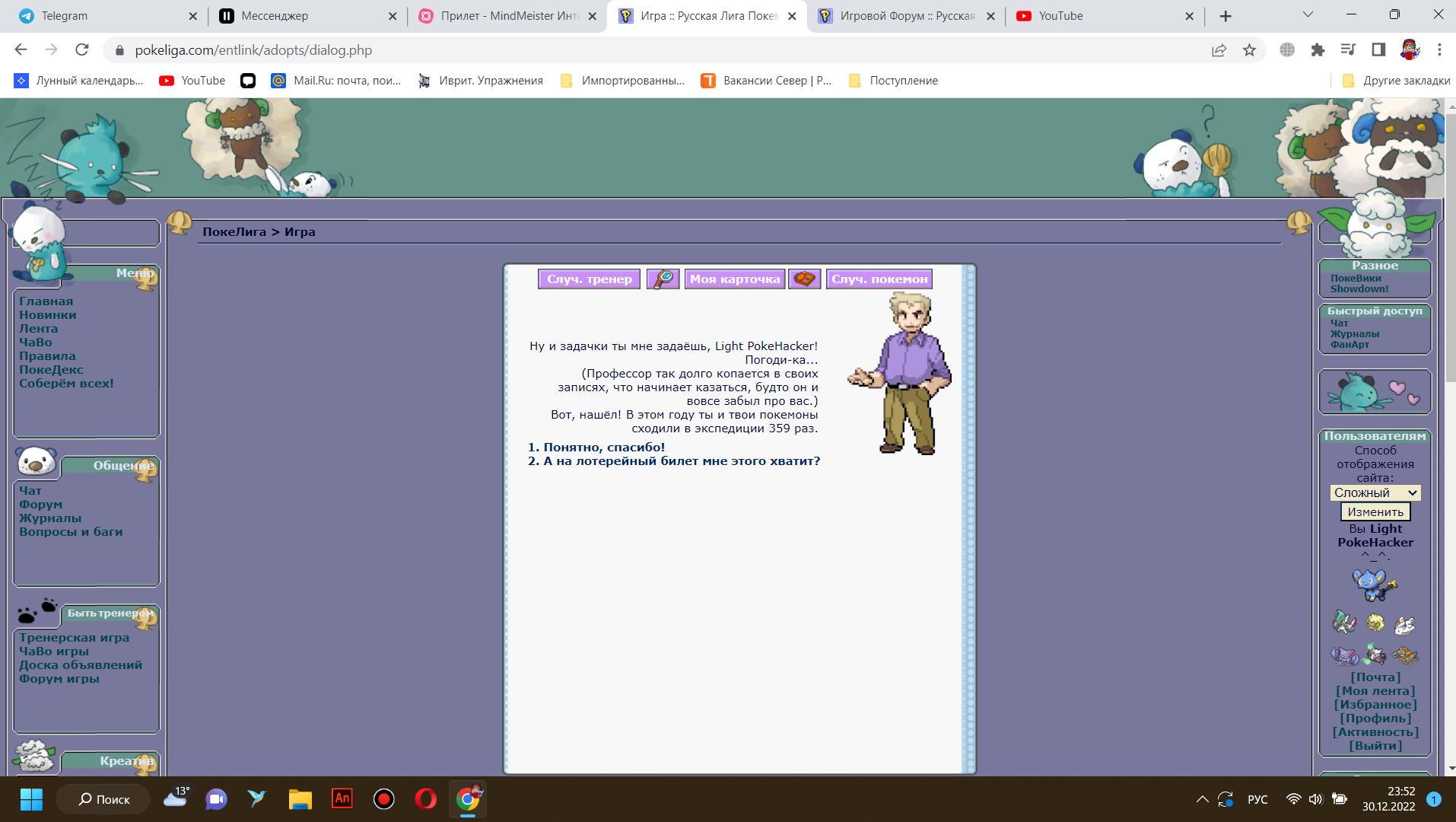Open the [Моя лента] link

pos(1375,691)
